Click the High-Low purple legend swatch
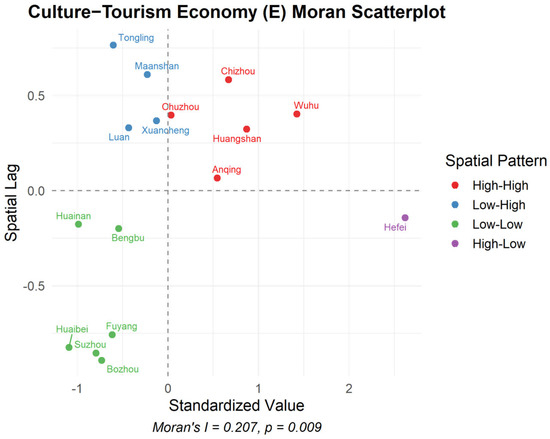This screenshot has height=439, width=550. [x=455, y=243]
